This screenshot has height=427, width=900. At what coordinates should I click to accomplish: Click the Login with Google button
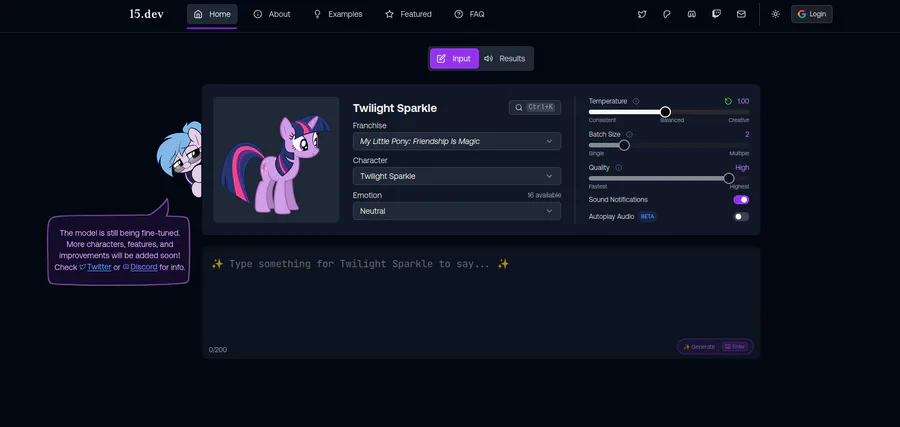(x=812, y=14)
